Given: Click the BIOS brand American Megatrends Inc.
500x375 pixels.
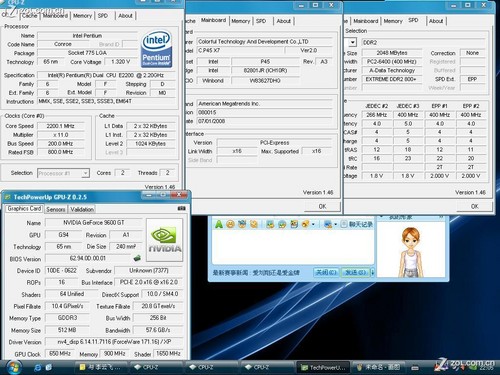Looking at the screenshot, I should coord(264,104).
